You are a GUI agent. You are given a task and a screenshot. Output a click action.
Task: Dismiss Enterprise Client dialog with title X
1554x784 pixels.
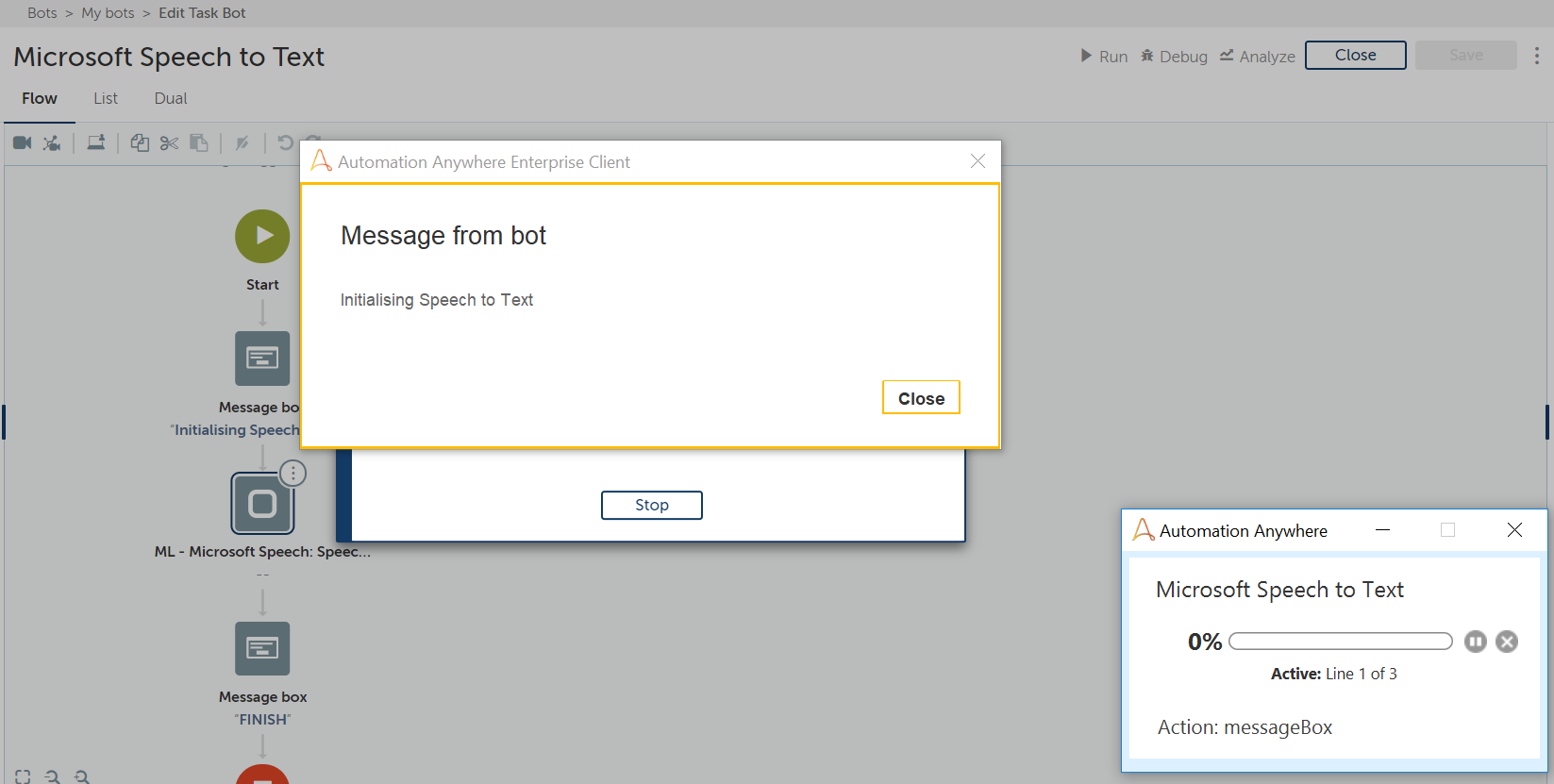(978, 161)
